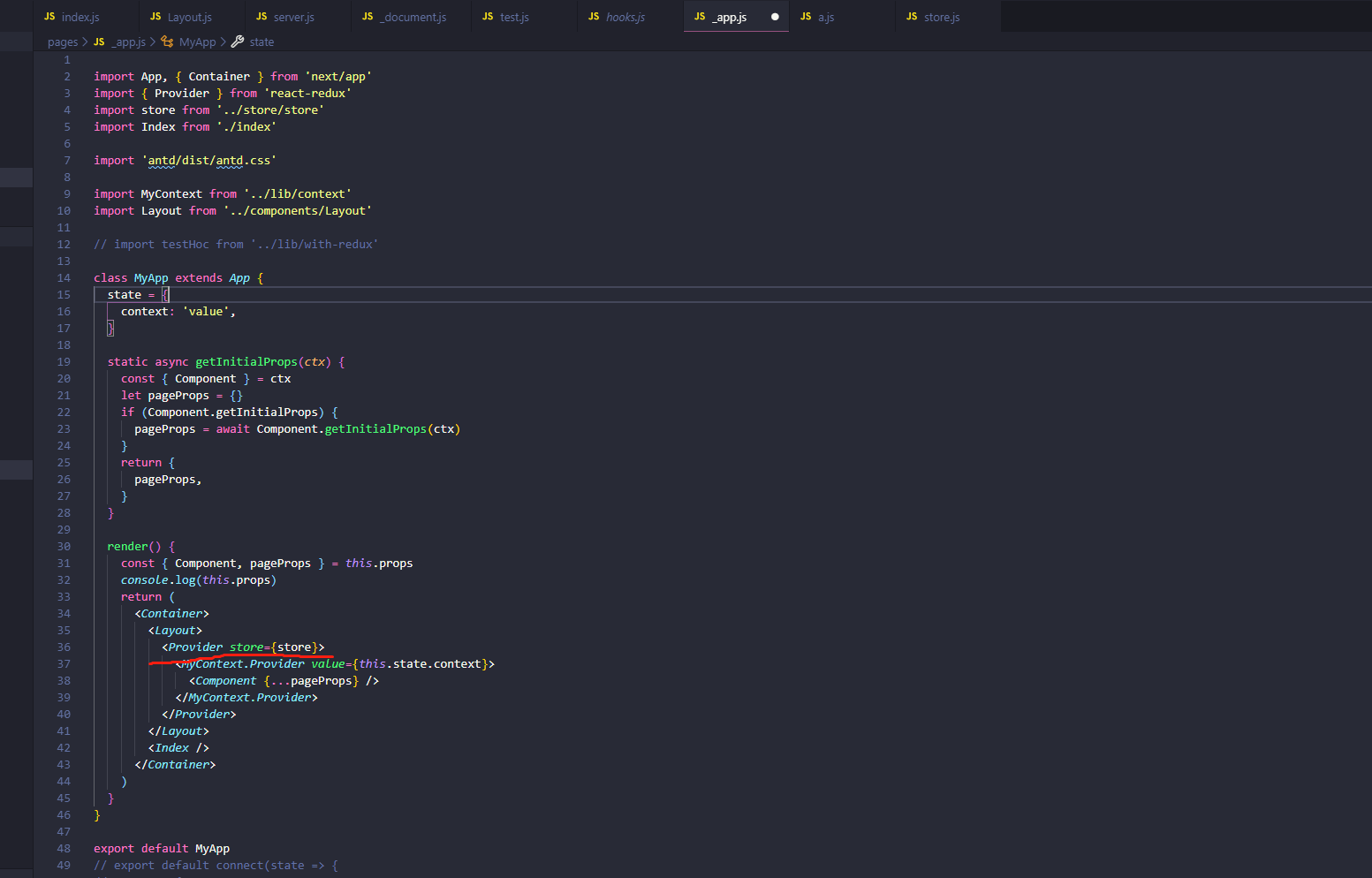Click the JS icon on test.js tab
The height and width of the screenshot is (878, 1372).
[488, 17]
